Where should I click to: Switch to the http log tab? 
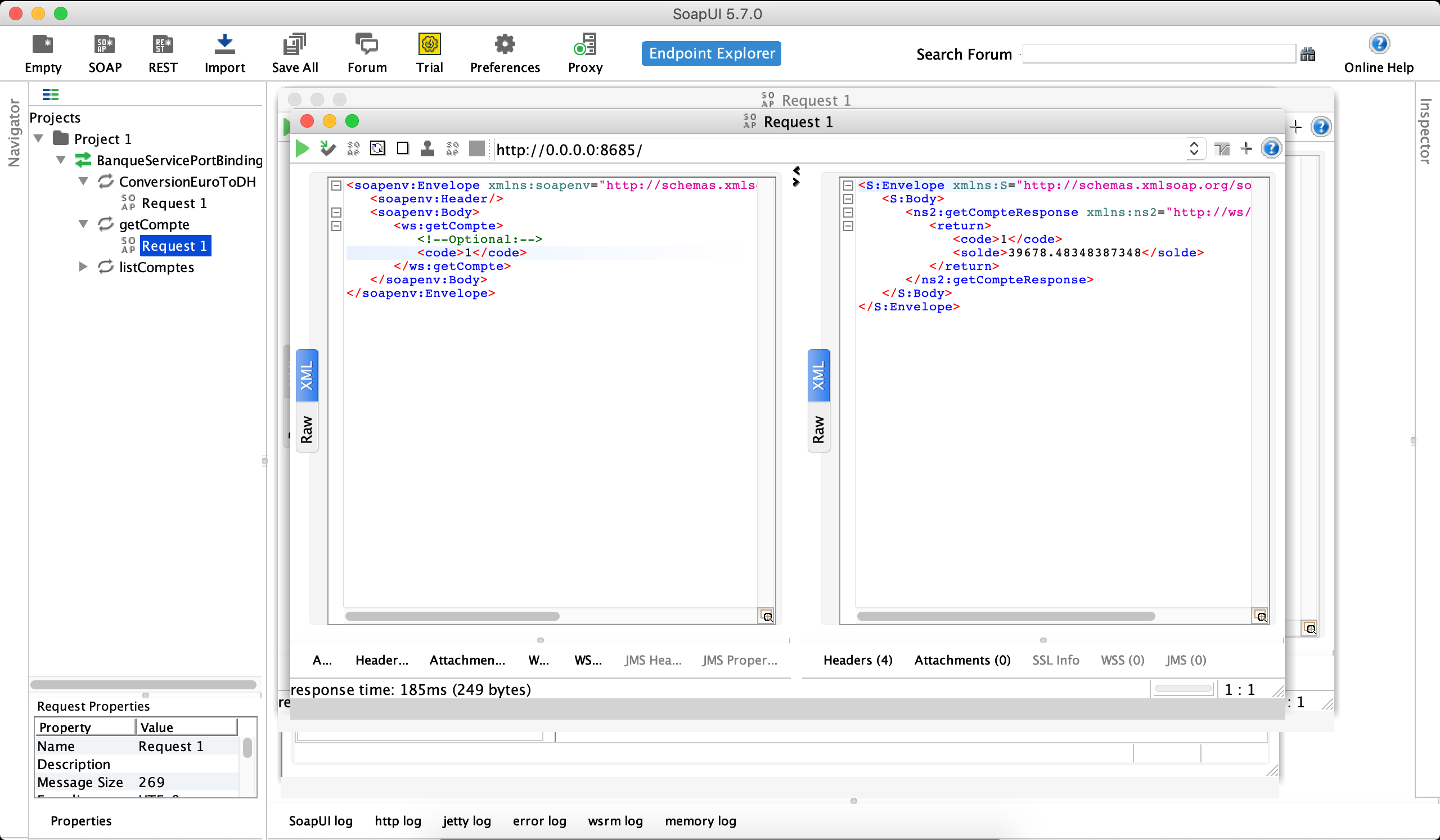tap(398, 820)
